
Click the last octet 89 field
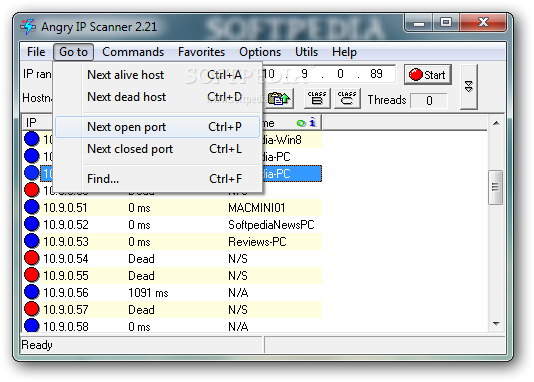(376, 74)
